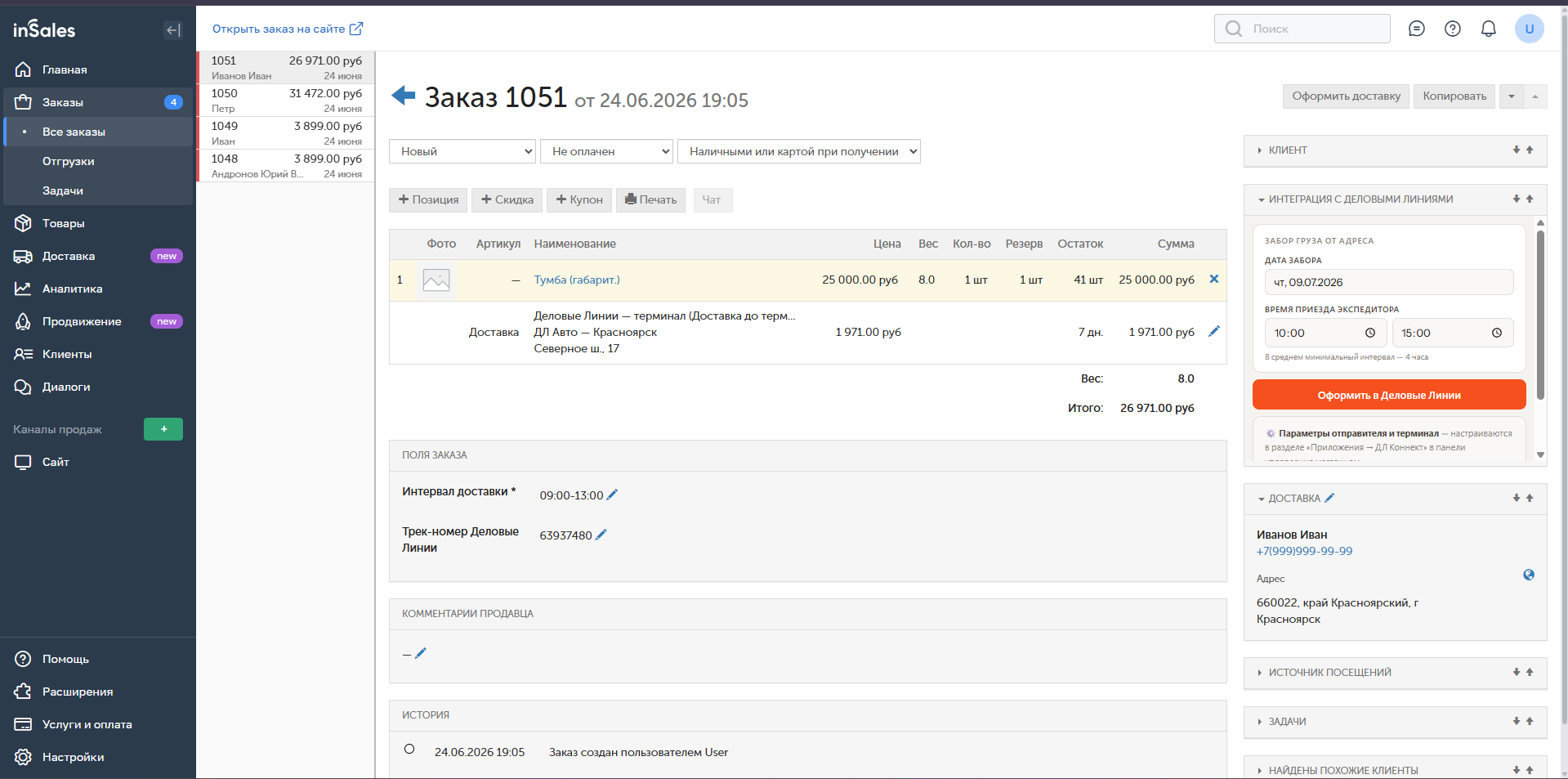Click Оформить в Деловые Линии button

point(1389,395)
